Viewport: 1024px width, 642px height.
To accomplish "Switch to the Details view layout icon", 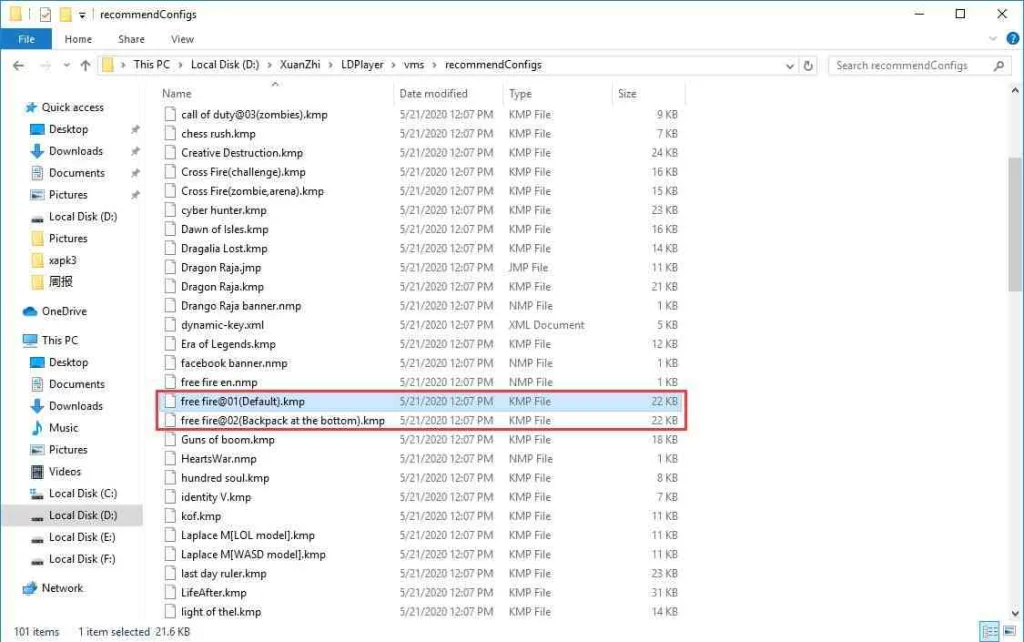I will coord(990,631).
